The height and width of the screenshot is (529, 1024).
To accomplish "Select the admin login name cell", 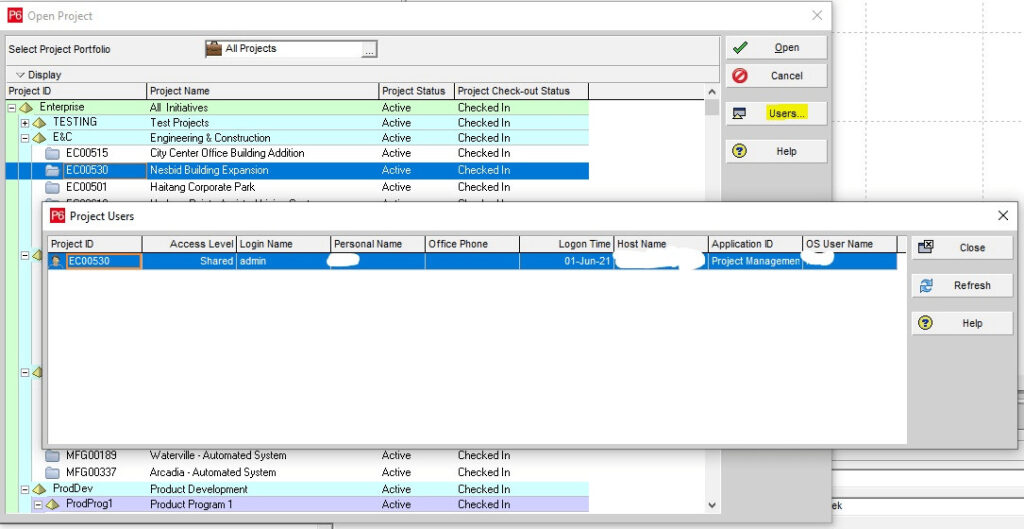I will 283,261.
